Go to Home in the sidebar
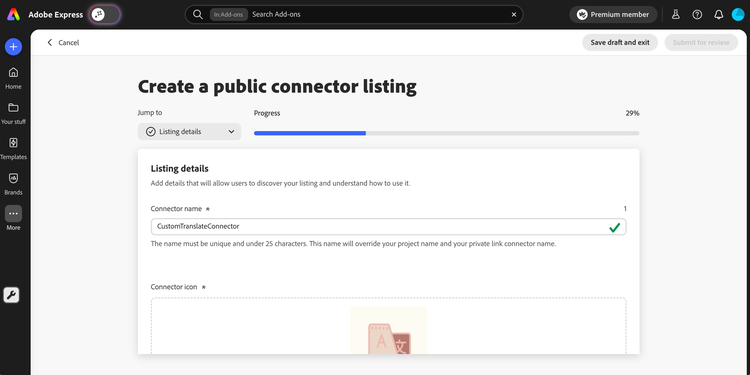Screen dimensions: 750x375 (13, 78)
